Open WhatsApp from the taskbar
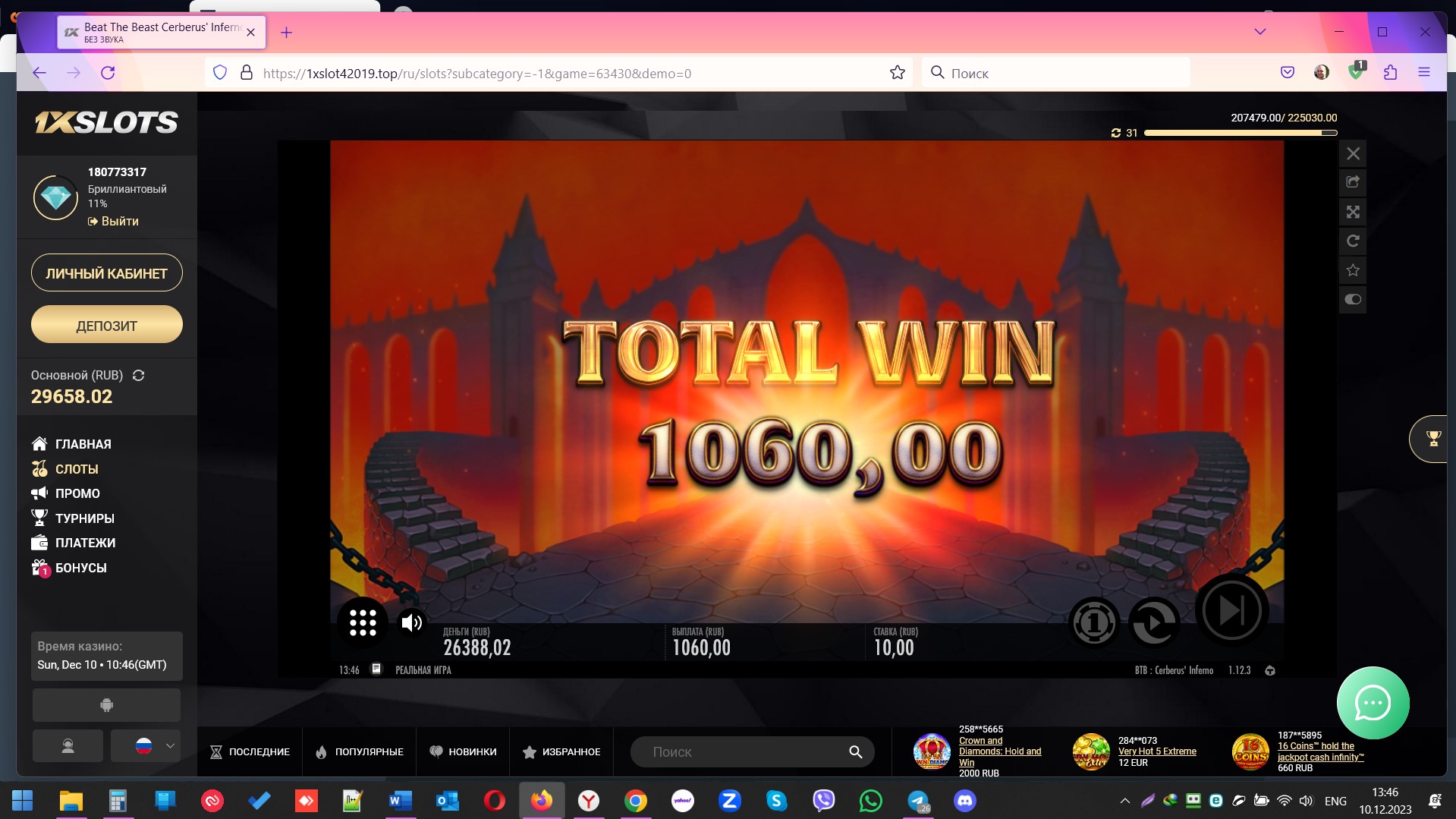Image resolution: width=1456 pixels, height=819 pixels. pos(870,801)
